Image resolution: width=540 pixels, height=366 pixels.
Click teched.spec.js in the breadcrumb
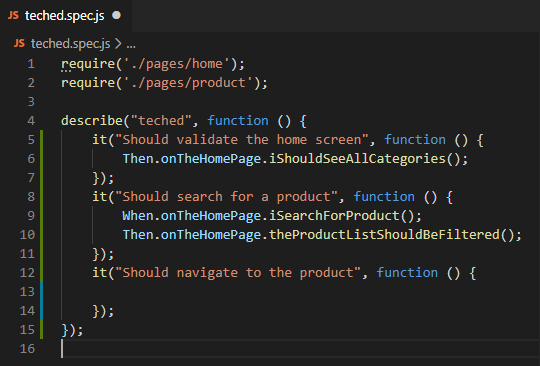[x=71, y=44]
